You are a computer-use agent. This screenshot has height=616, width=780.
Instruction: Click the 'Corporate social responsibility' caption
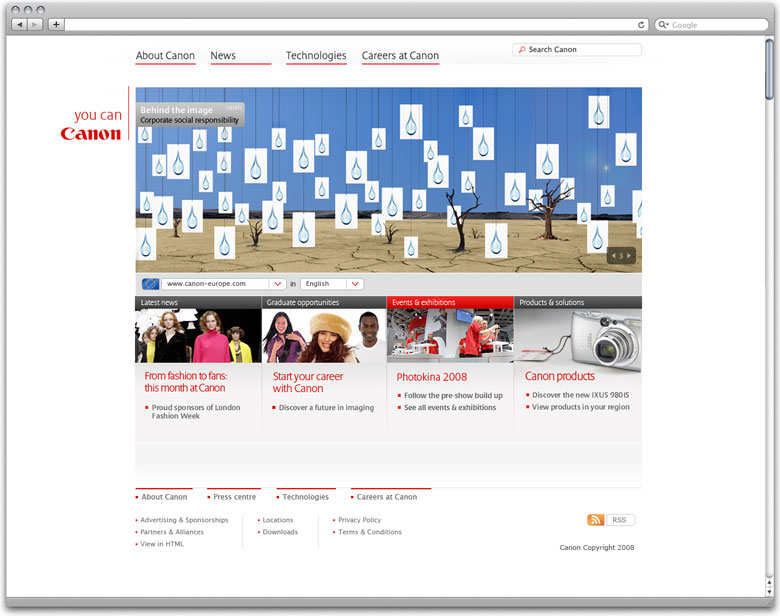tap(189, 120)
